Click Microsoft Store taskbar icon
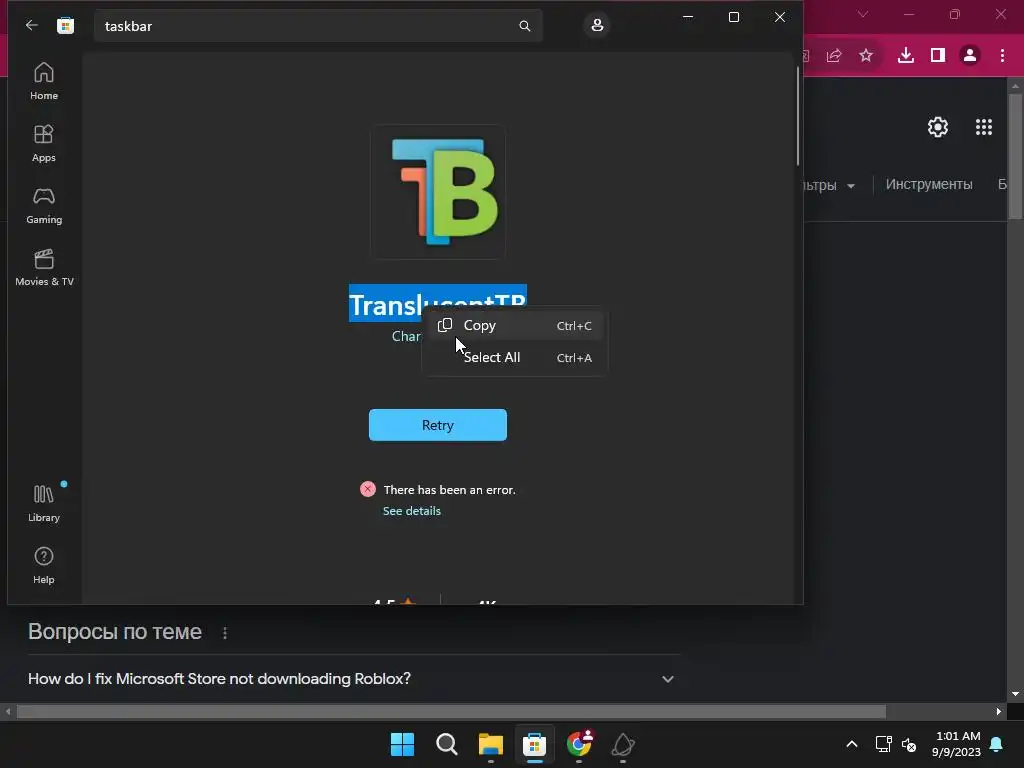This screenshot has height=768, width=1024. (x=534, y=744)
